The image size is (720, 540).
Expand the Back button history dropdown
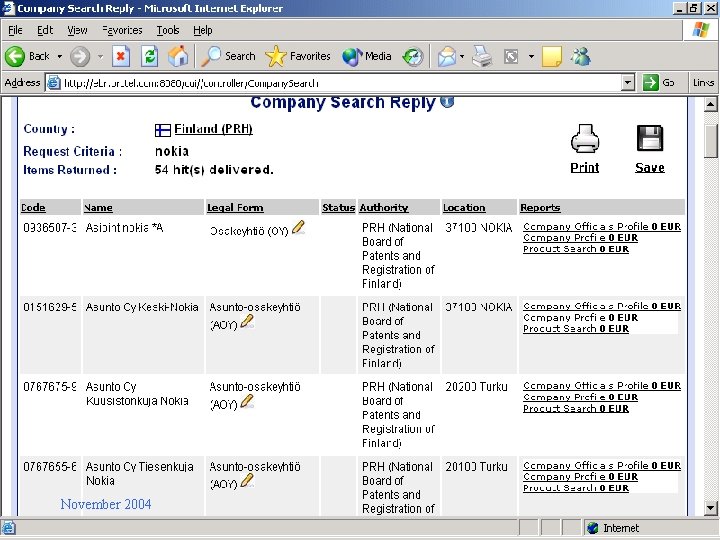[x=60, y=57]
